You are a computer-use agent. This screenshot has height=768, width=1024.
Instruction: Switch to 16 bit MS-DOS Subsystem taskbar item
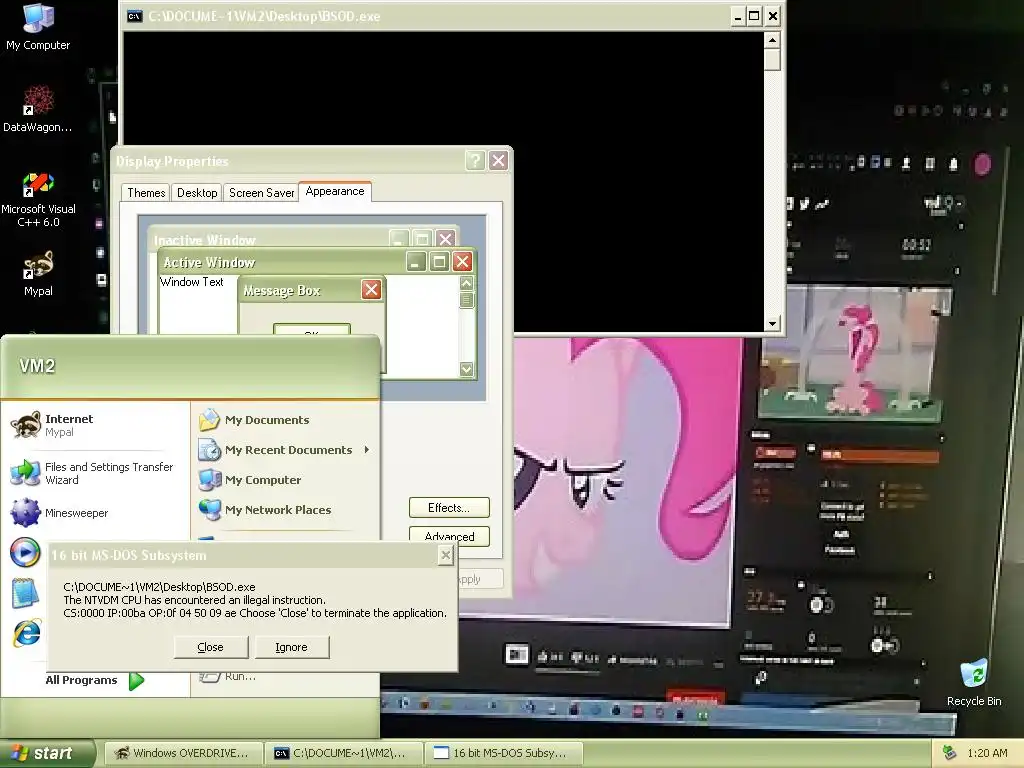[504, 753]
